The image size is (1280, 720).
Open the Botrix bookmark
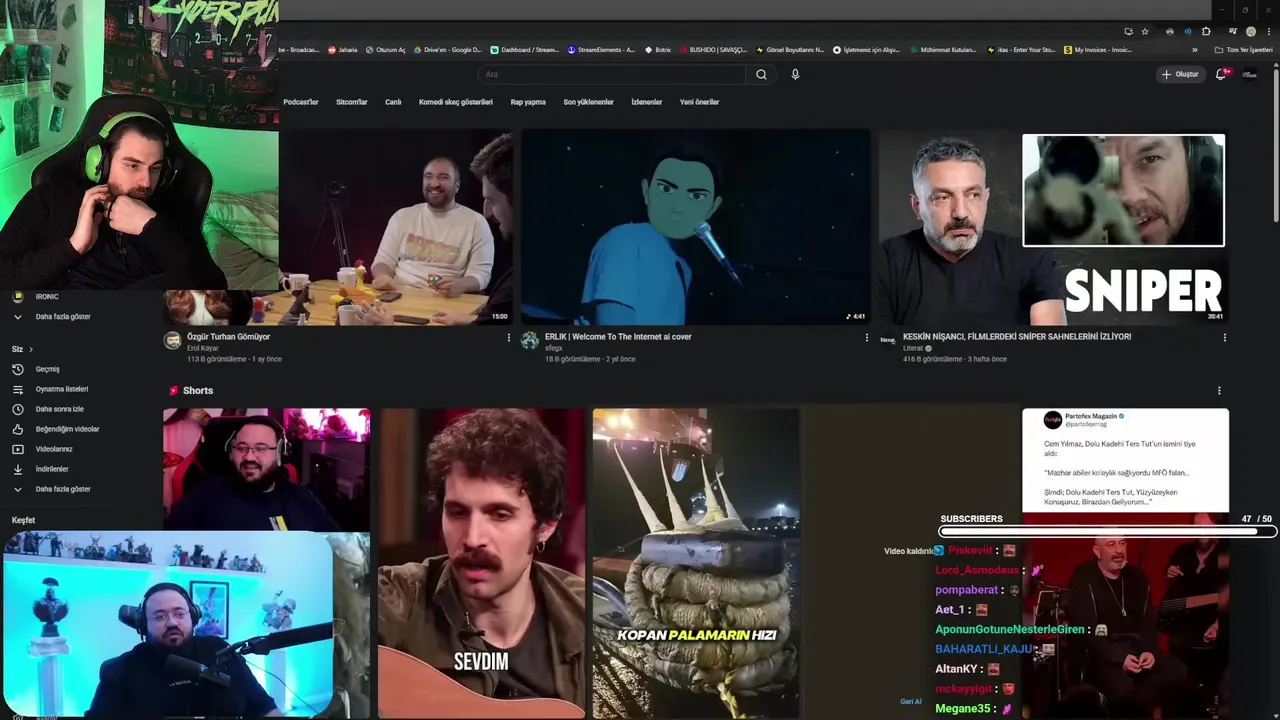click(x=658, y=50)
